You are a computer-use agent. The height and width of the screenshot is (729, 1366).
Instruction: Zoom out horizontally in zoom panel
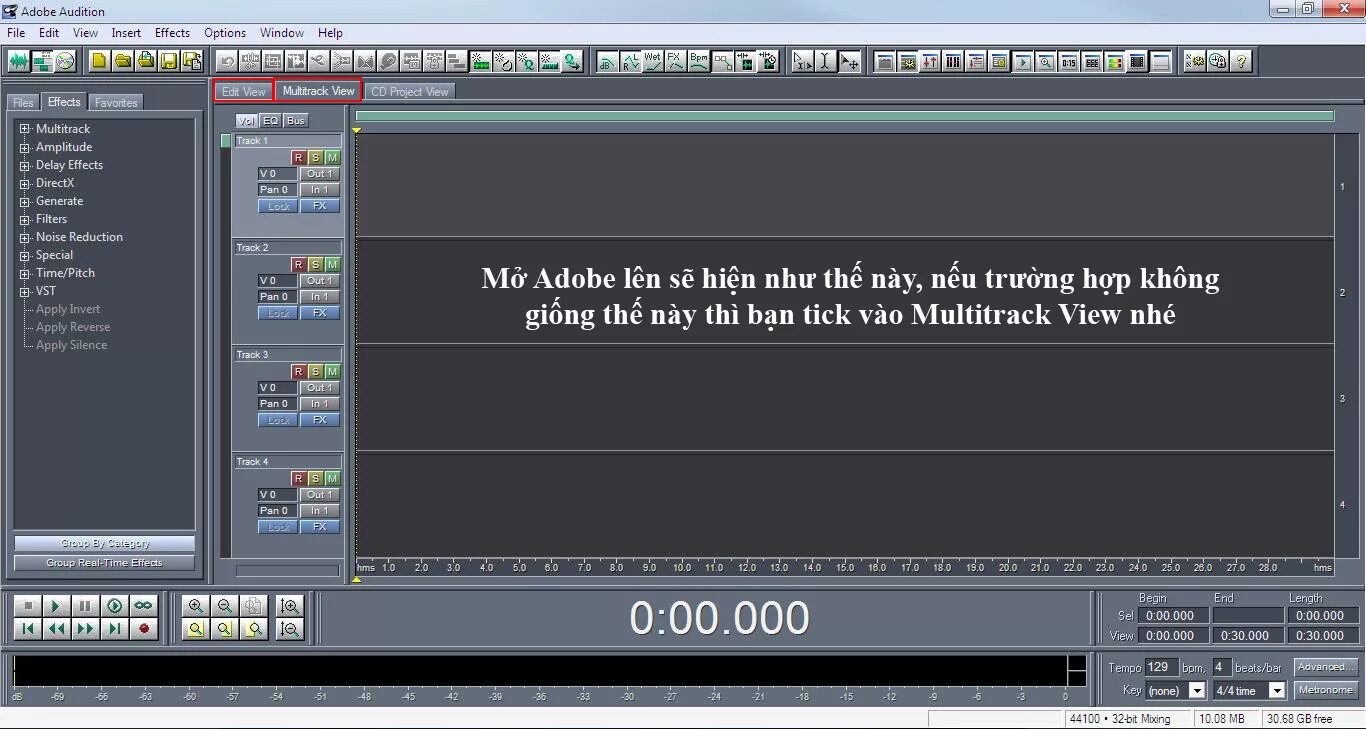[x=225, y=606]
